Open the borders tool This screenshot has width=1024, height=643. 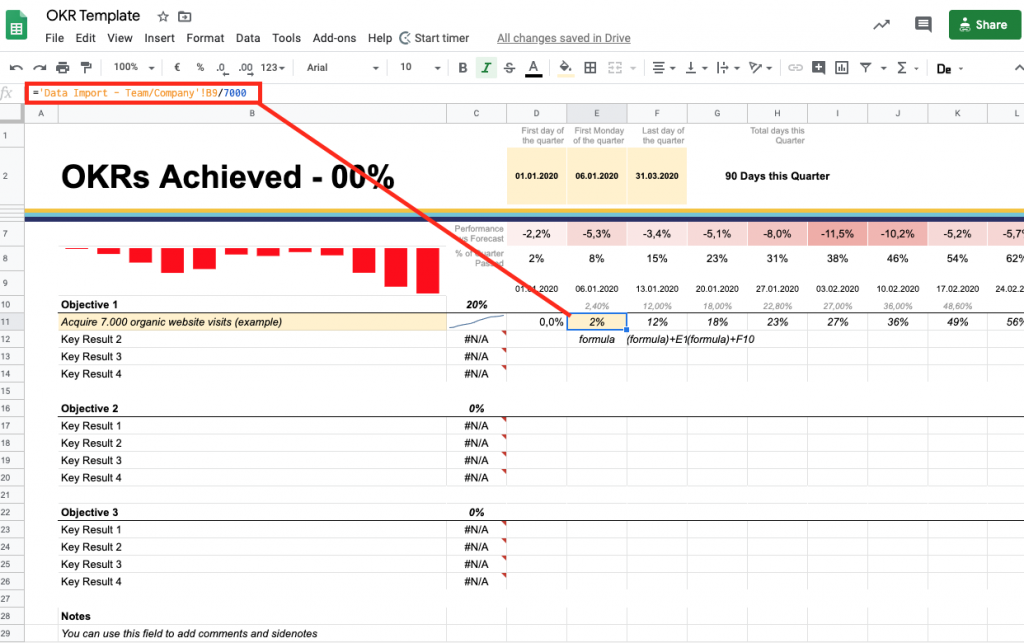click(590, 67)
